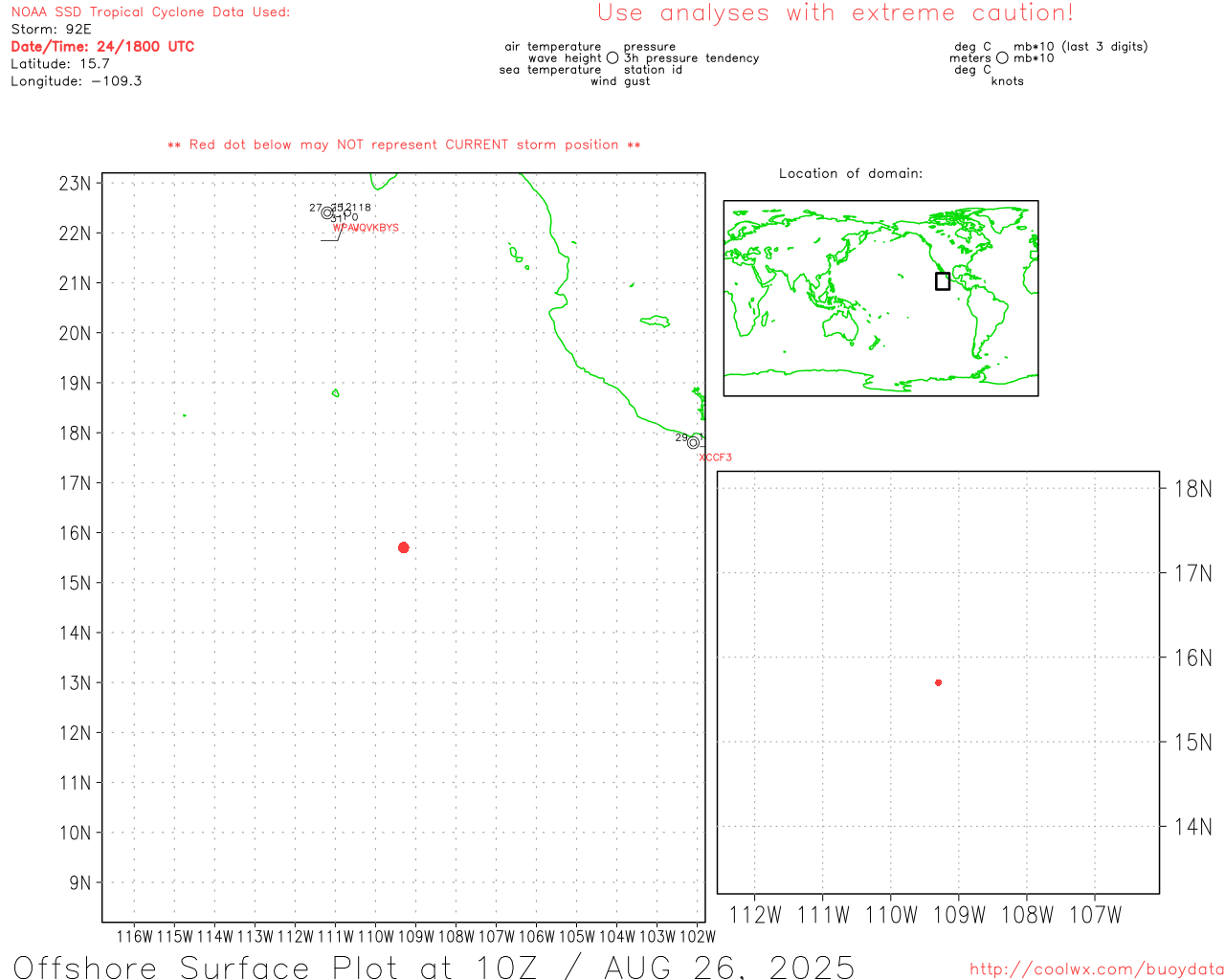Click the small red dot in the zoomed inset map

coord(939,682)
